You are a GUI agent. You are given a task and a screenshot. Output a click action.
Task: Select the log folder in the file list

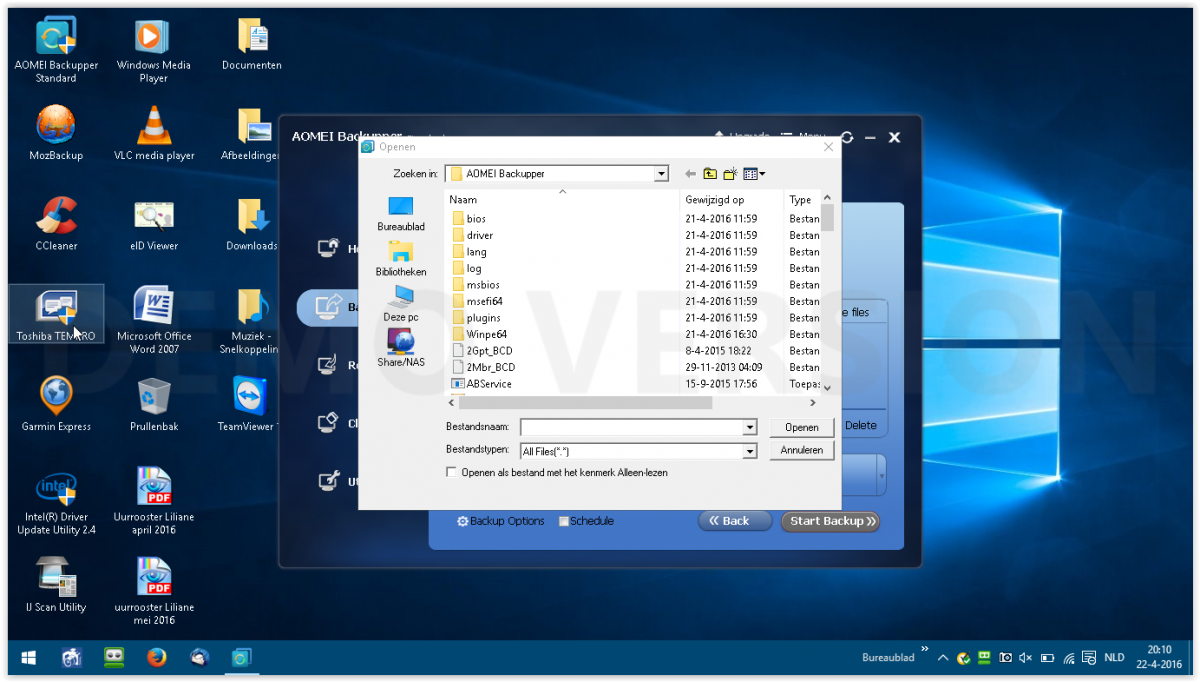pyautogui.click(x=474, y=268)
